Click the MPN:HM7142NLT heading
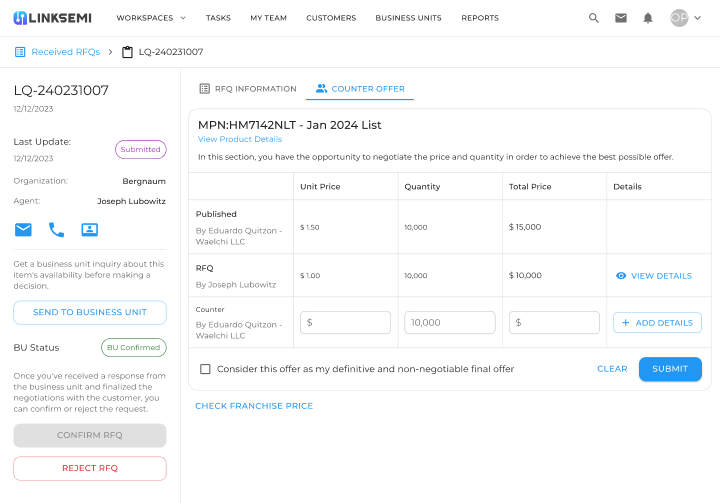Image resolution: width=720 pixels, height=503 pixels. coord(289,125)
